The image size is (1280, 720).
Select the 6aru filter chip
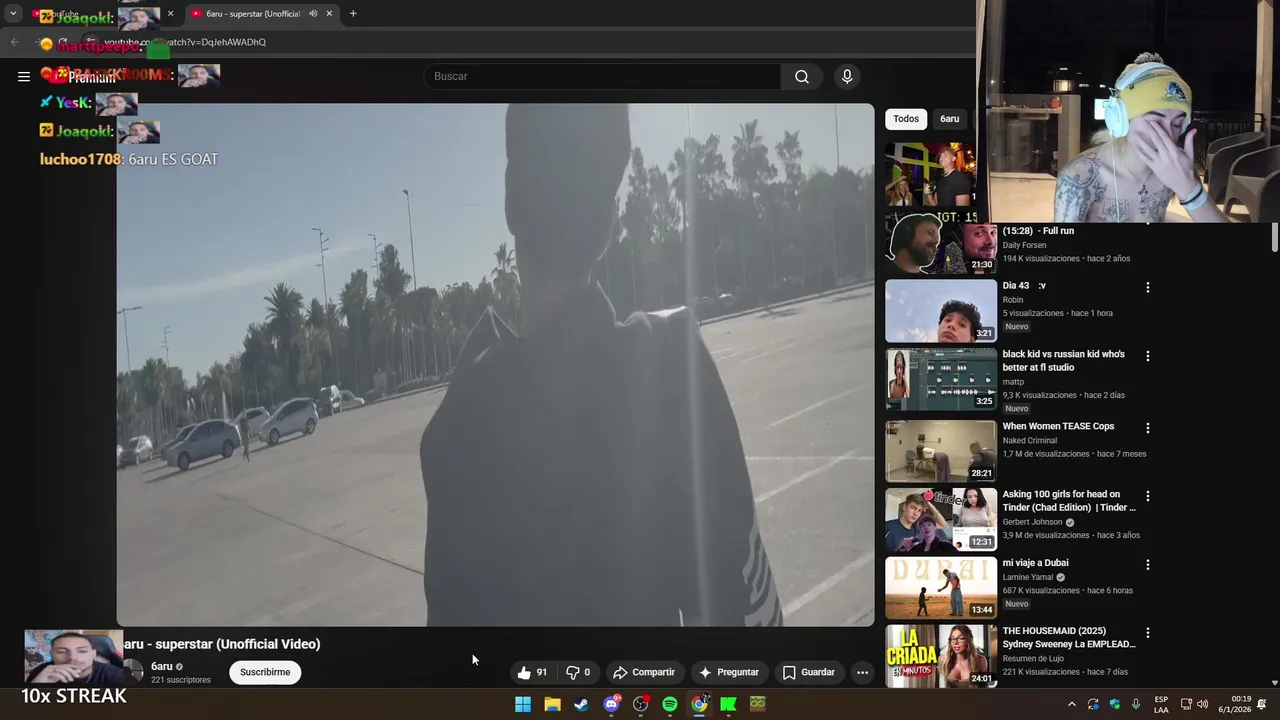click(949, 119)
